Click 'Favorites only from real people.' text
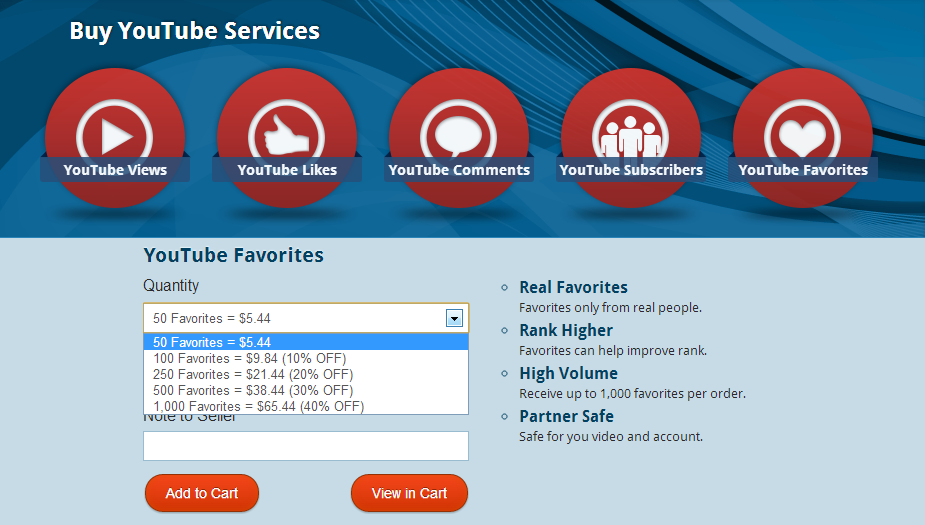 coord(611,307)
